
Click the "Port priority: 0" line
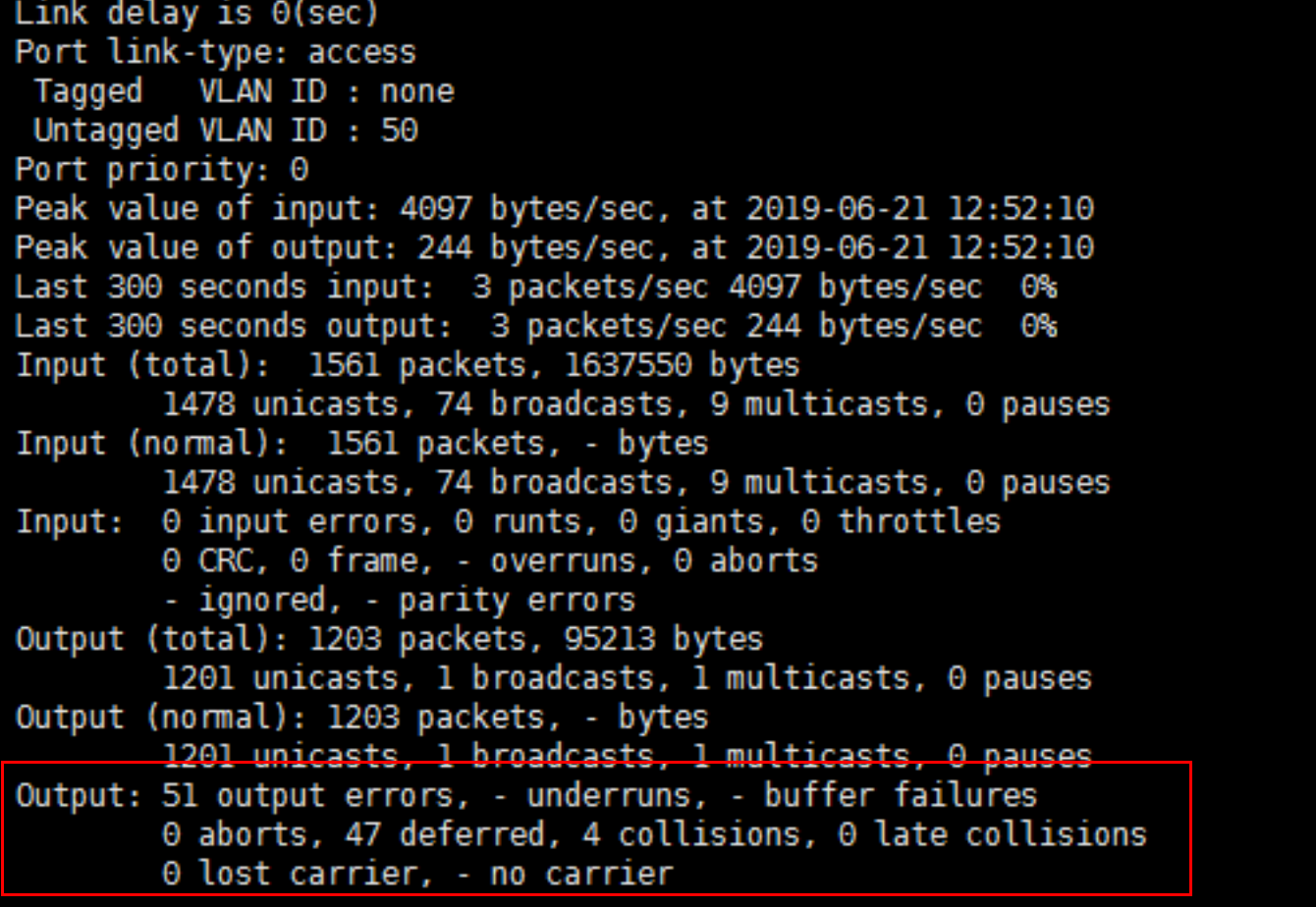tap(161, 170)
